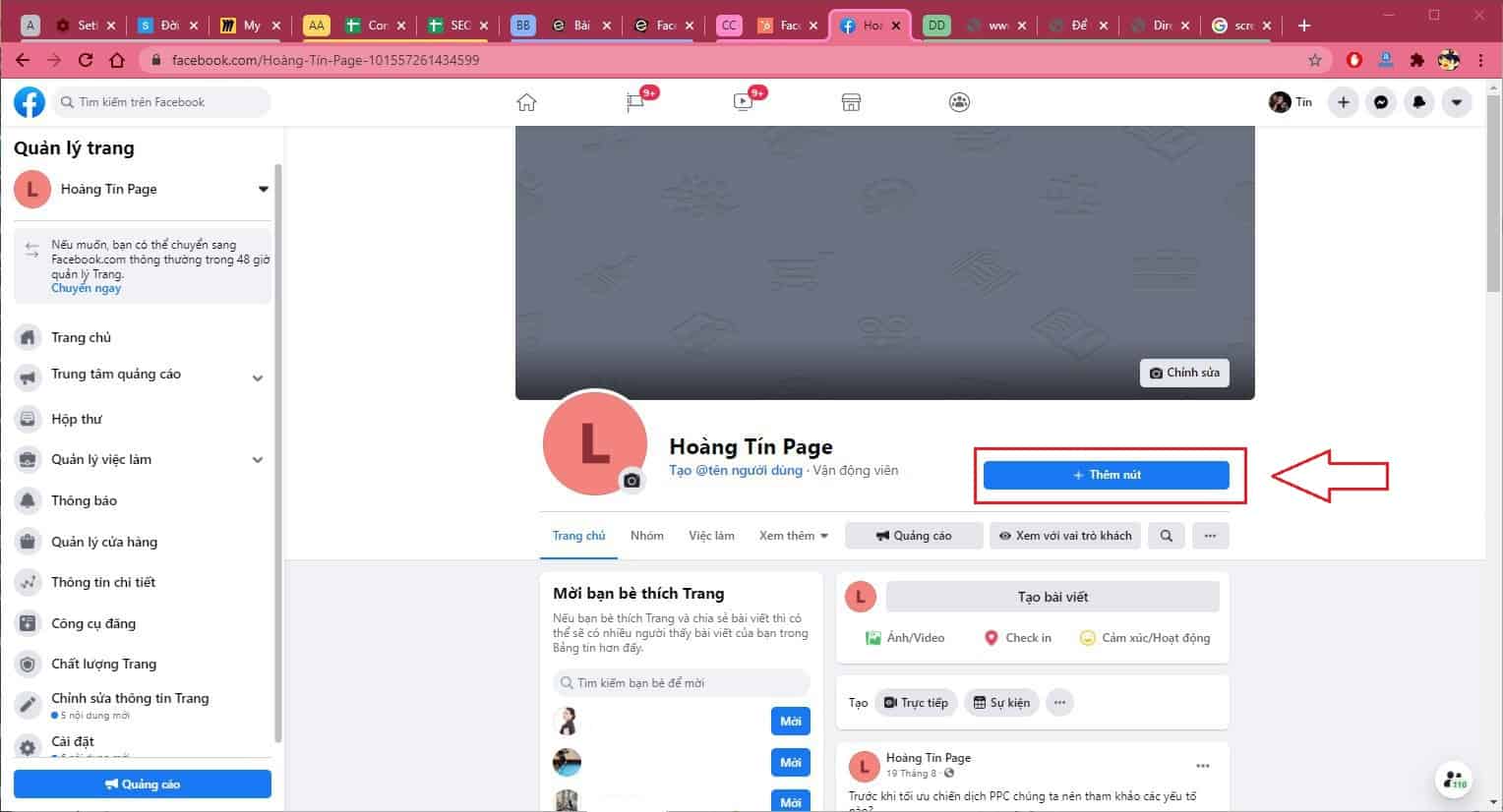Click the Chỉnh sửa cover photo button
The image size is (1503, 812).
(x=1184, y=373)
